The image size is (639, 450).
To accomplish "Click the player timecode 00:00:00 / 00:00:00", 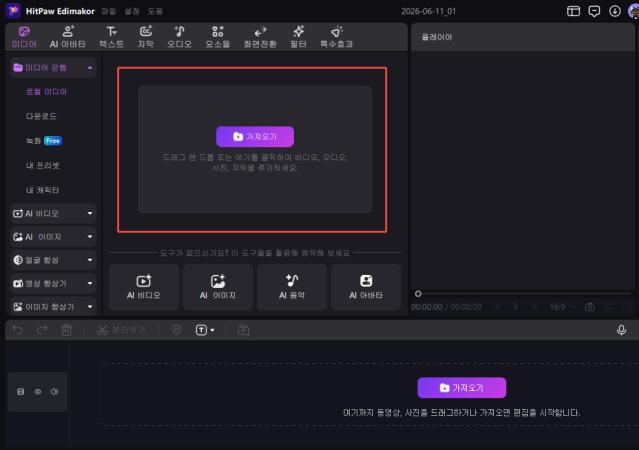I will point(446,307).
